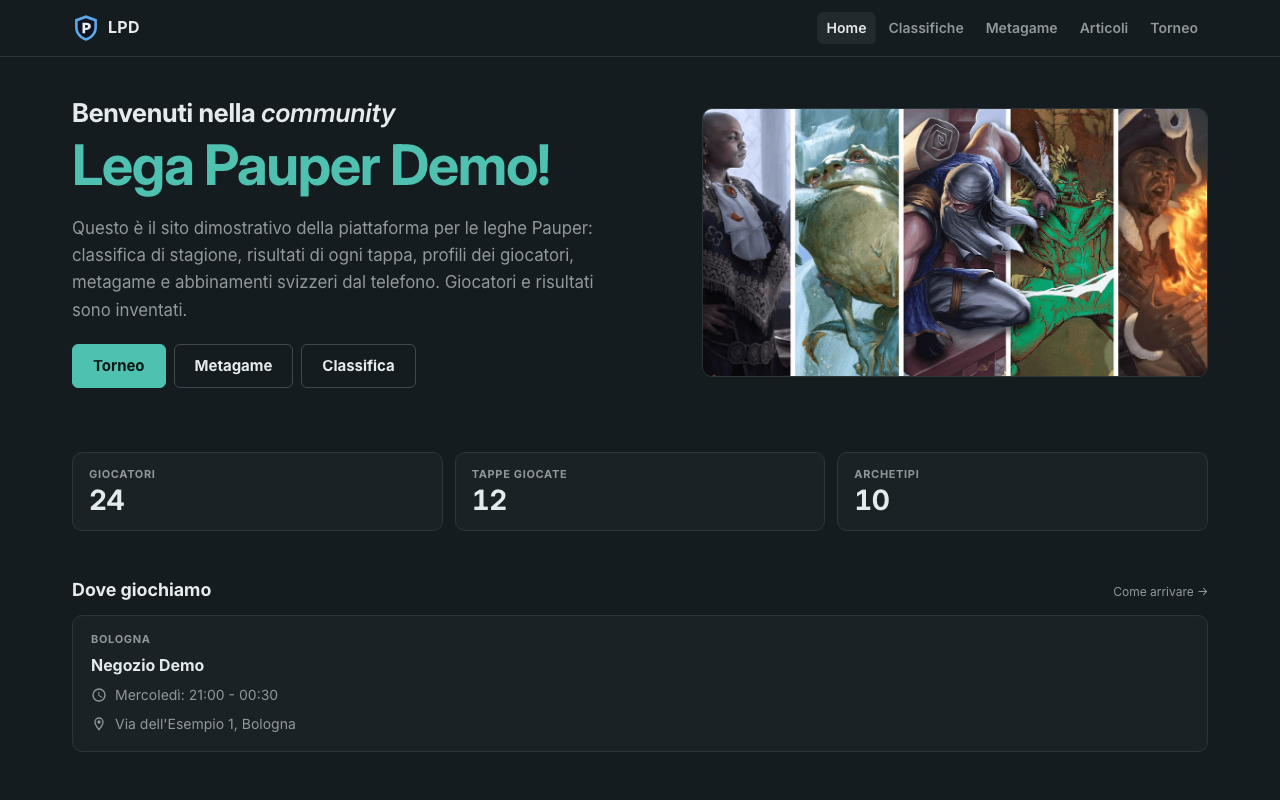The width and height of the screenshot is (1280, 800).
Task: Select the Tappe giocate 12 stat card
Action: [x=640, y=491]
